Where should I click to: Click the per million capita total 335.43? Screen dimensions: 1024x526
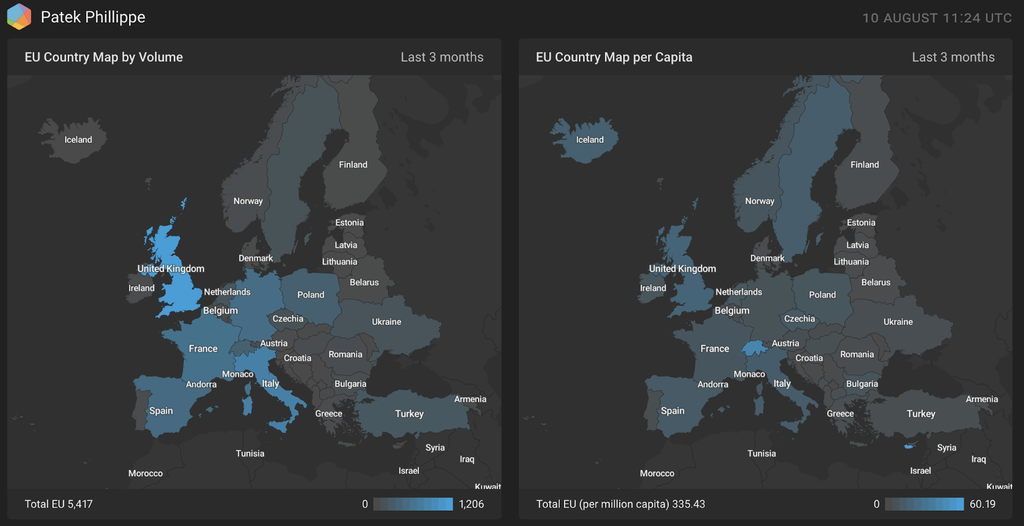click(620, 504)
